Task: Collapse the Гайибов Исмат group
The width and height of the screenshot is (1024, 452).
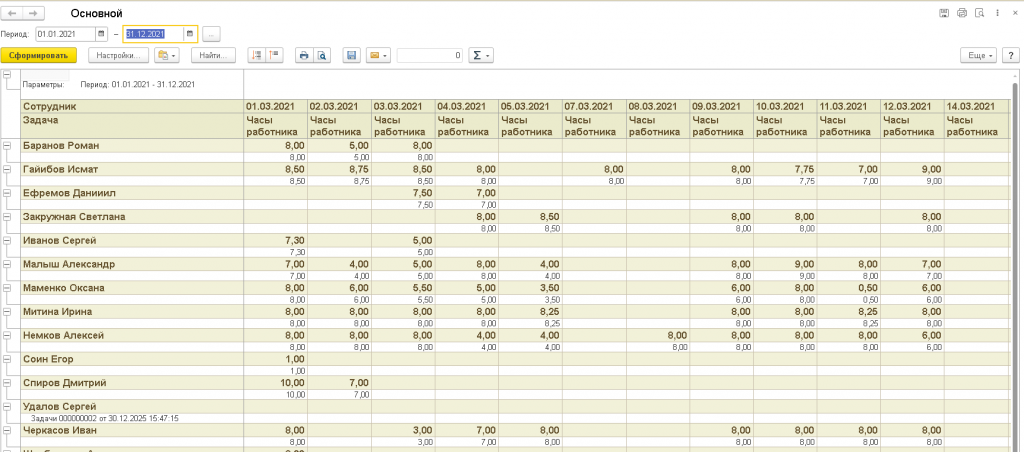Action: 7,170
